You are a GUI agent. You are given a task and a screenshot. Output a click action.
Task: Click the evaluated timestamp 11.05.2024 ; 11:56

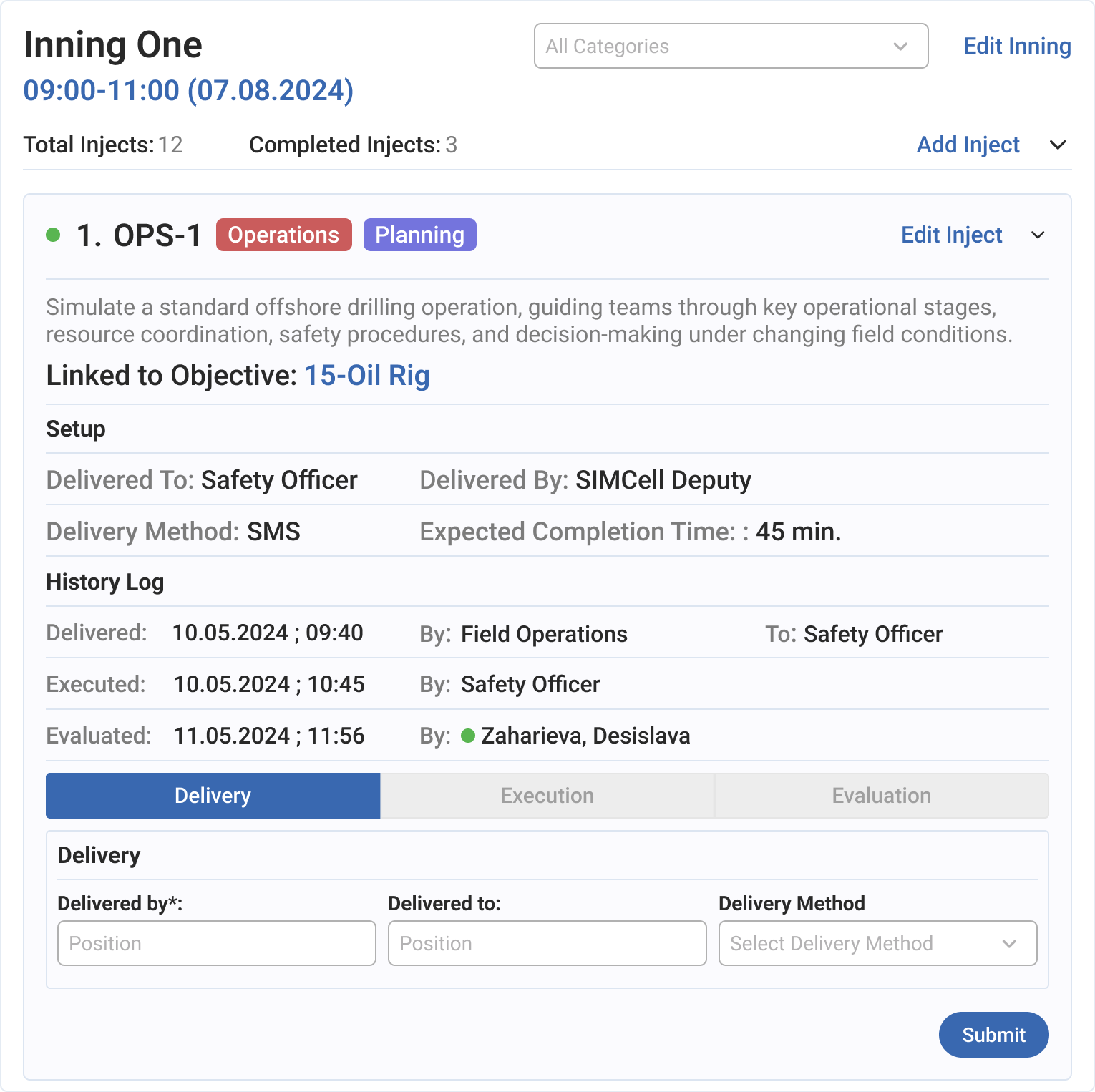pyautogui.click(x=269, y=736)
